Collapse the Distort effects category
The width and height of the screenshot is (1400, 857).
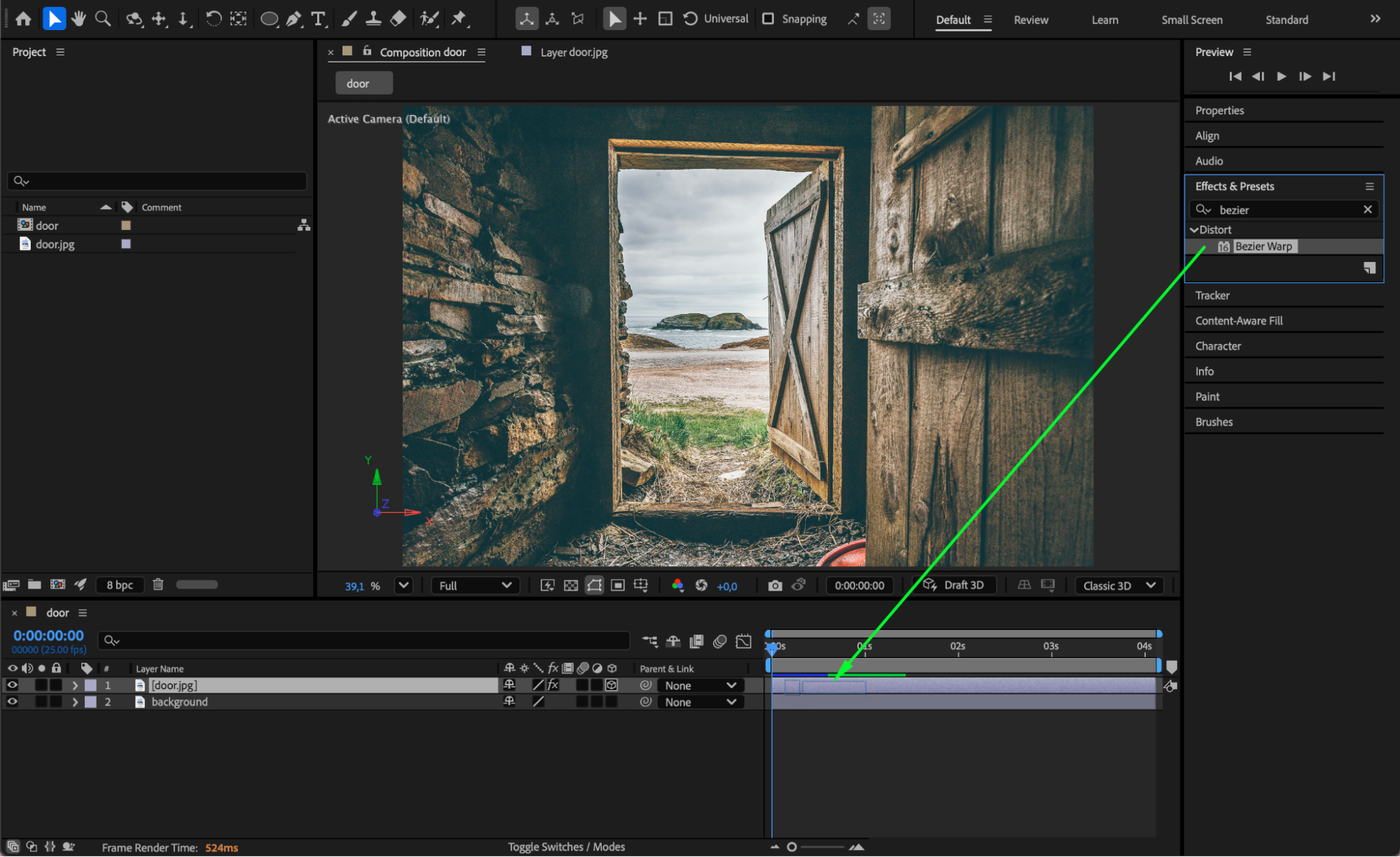1194,230
